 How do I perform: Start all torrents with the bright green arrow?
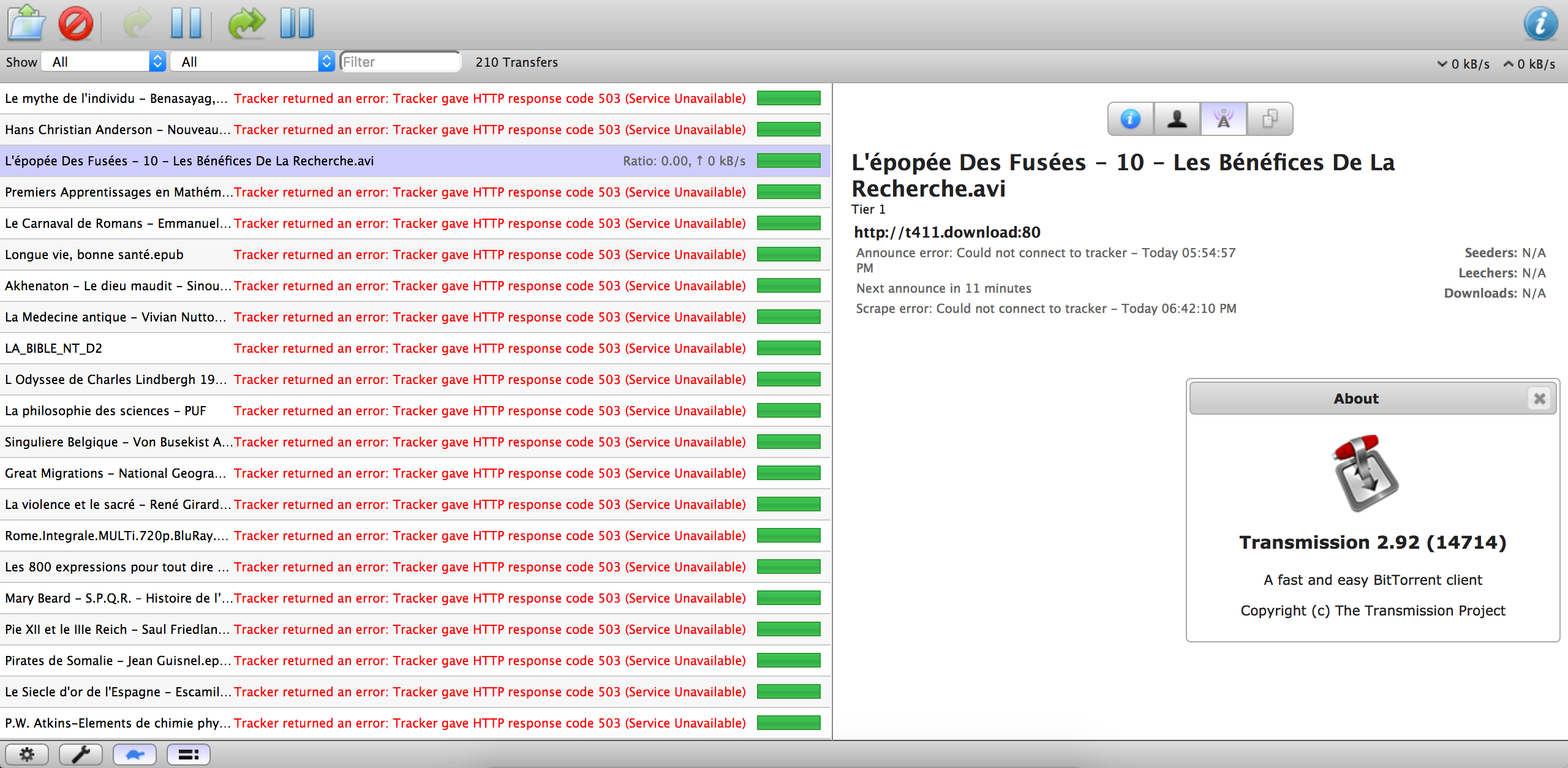(x=247, y=24)
